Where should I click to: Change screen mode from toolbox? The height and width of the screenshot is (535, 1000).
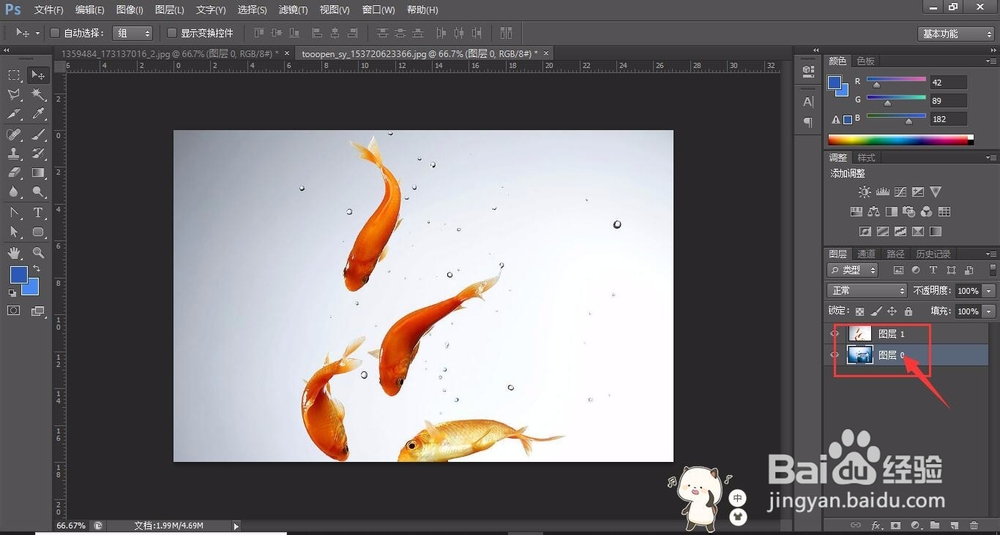[x=38, y=311]
